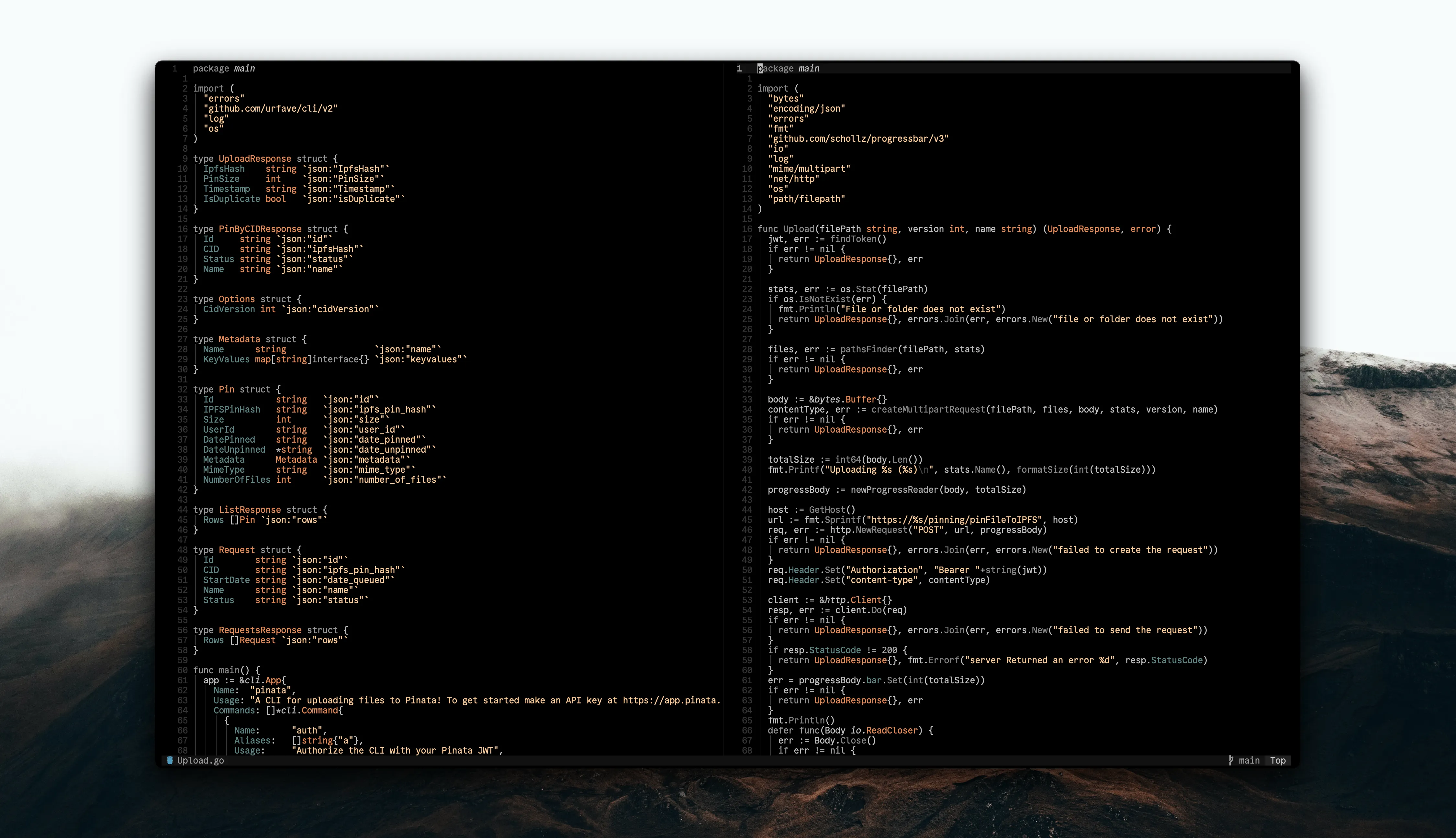Screen dimensions: 1456x838
Task: Click the main branch name in the statusline
Action: [x=1249, y=760]
